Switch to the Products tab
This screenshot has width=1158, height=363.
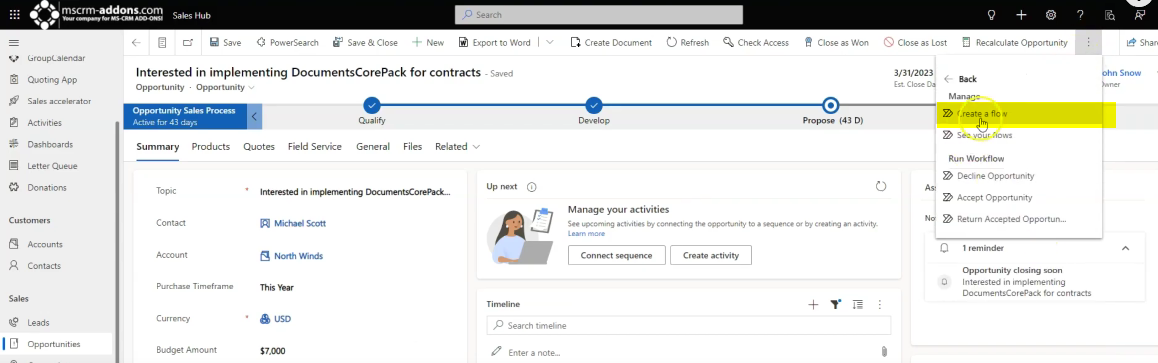click(x=210, y=147)
